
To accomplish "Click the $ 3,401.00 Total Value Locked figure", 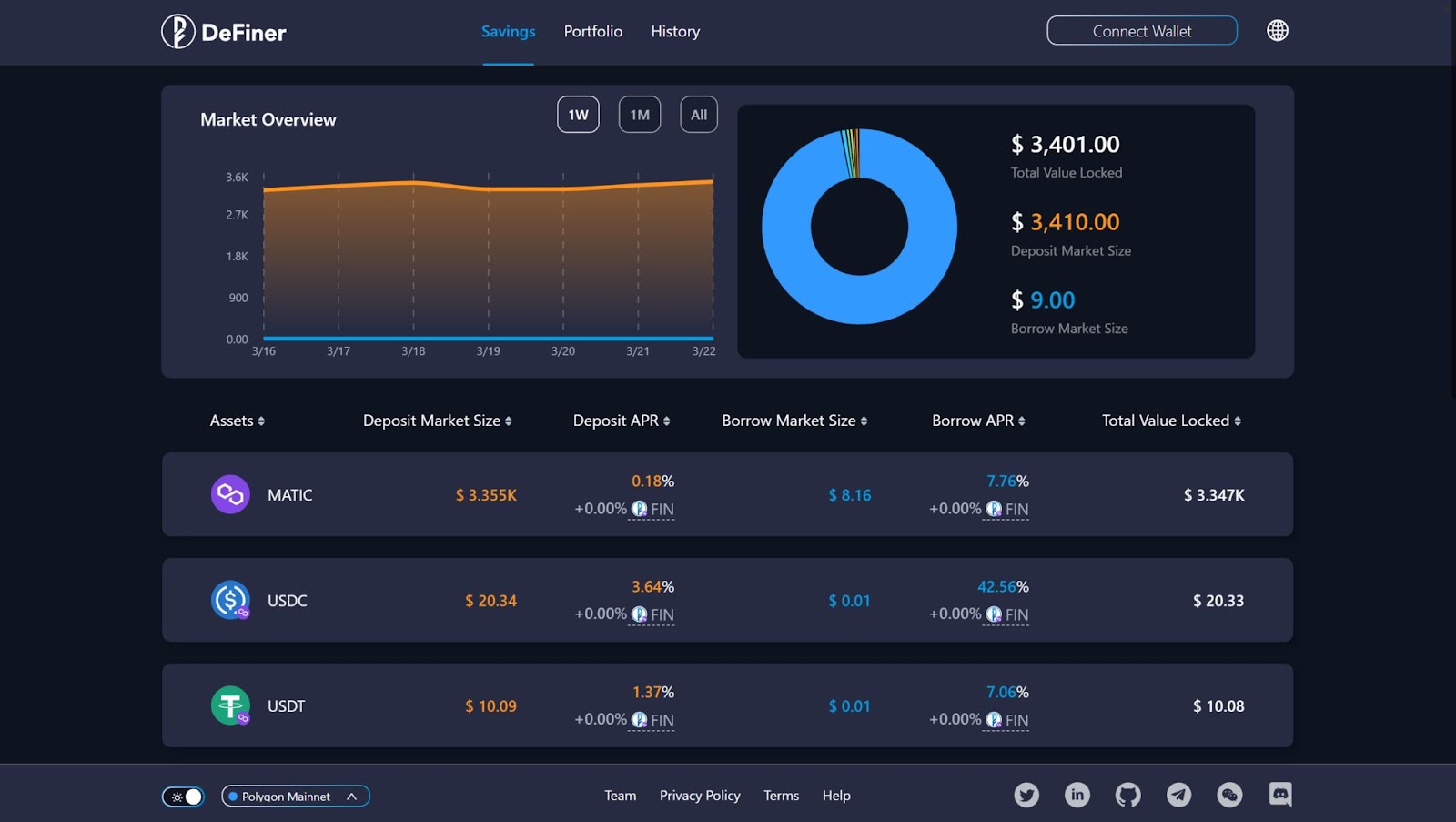I will 1066,144.
